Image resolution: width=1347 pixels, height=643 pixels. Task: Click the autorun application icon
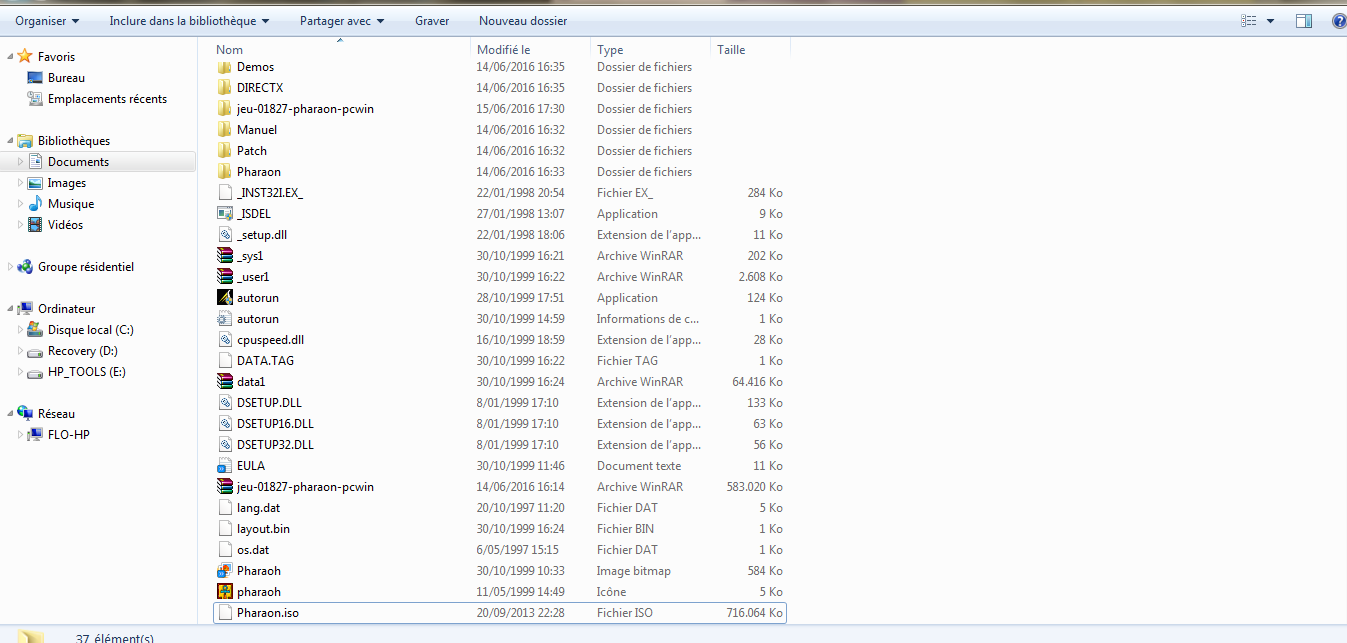tap(225, 298)
